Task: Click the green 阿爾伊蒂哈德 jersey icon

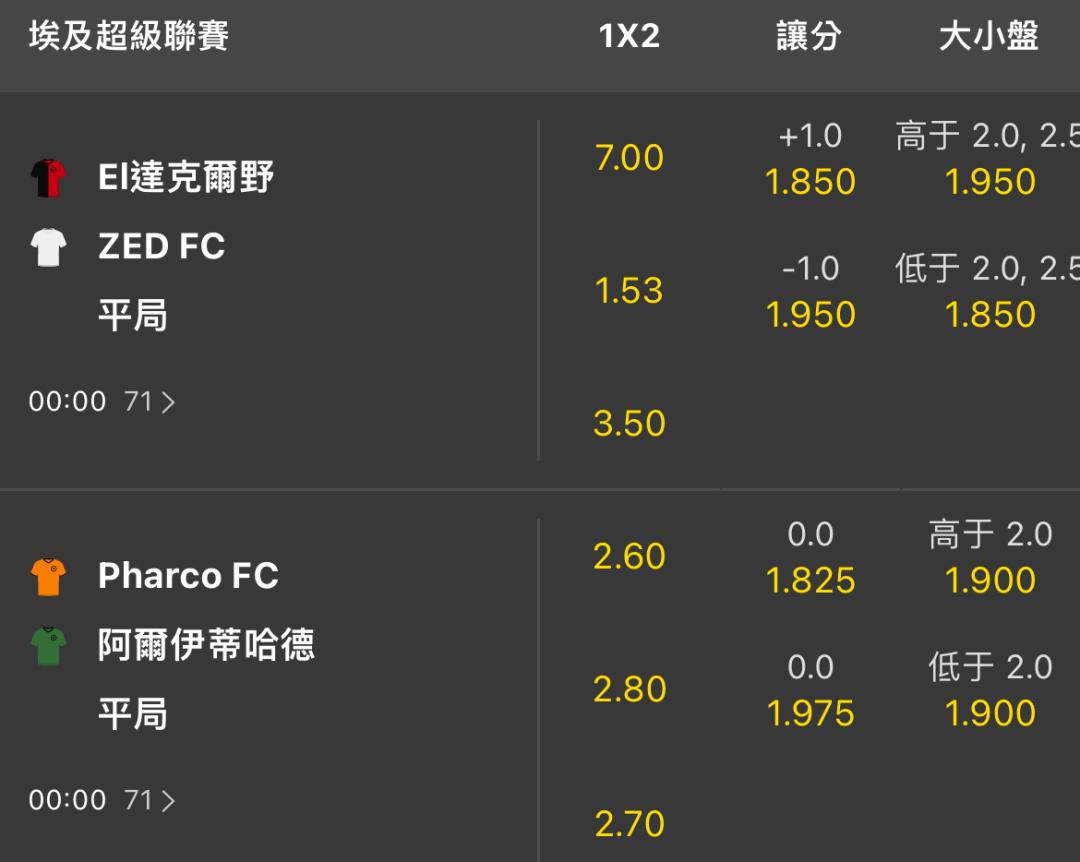Action: 48,645
